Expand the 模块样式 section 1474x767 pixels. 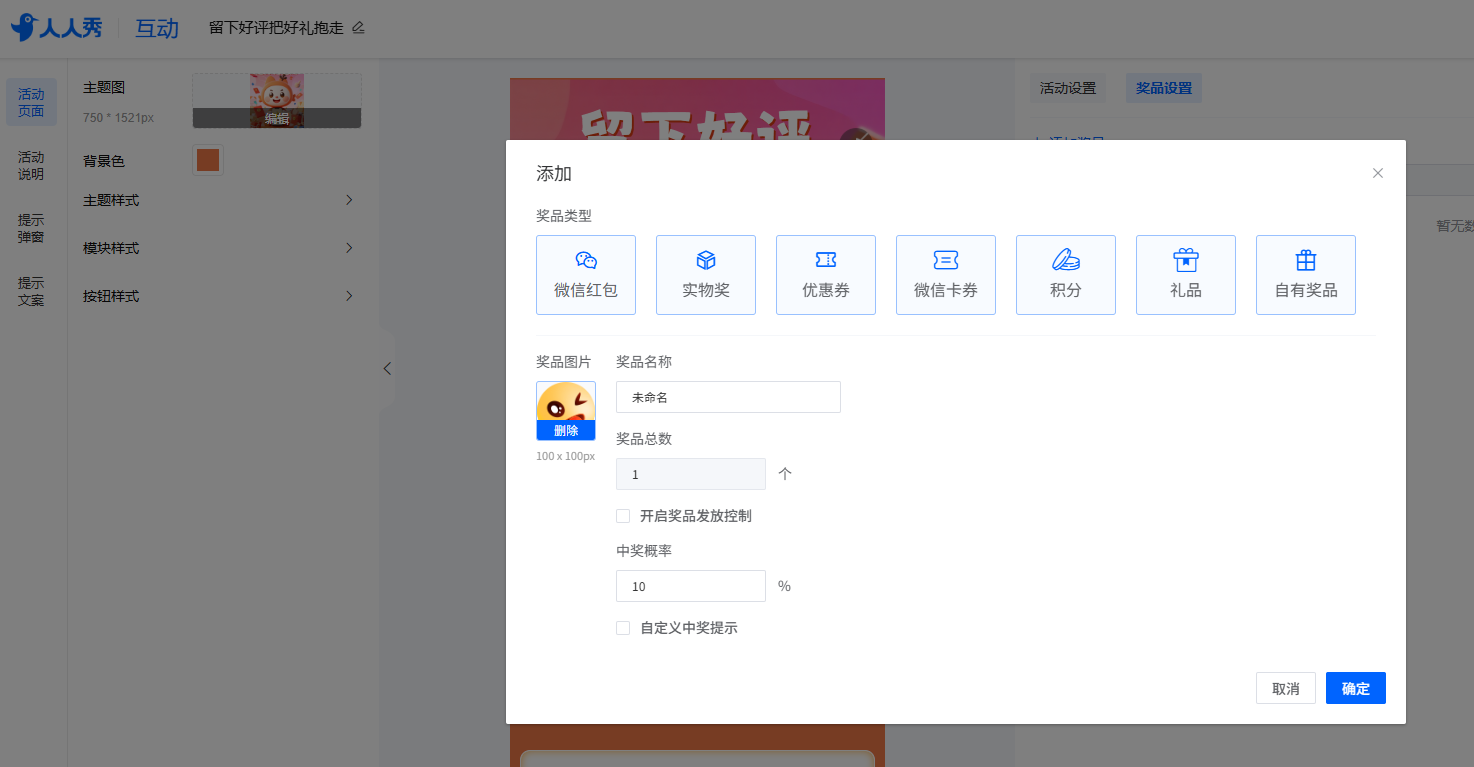[x=219, y=248]
